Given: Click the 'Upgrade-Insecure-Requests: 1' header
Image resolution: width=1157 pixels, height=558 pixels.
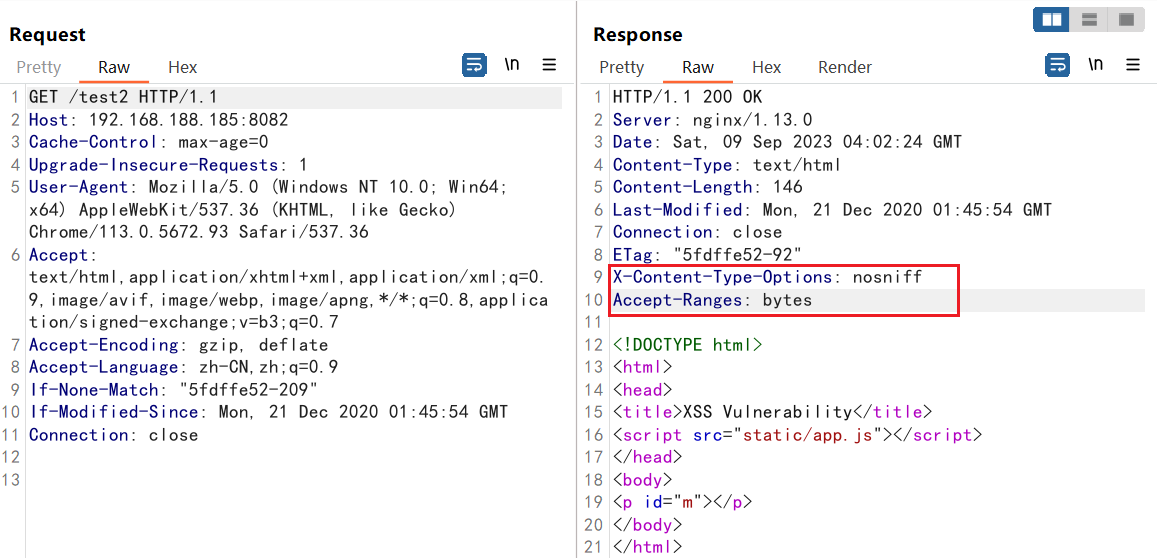Looking at the screenshot, I should (168, 165).
